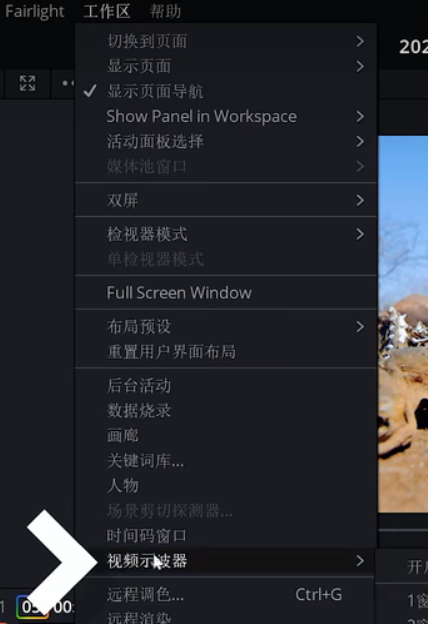Expand the 显示页面 submenu
Image resolution: width=428 pixels, height=624 pixels.
click(226, 66)
